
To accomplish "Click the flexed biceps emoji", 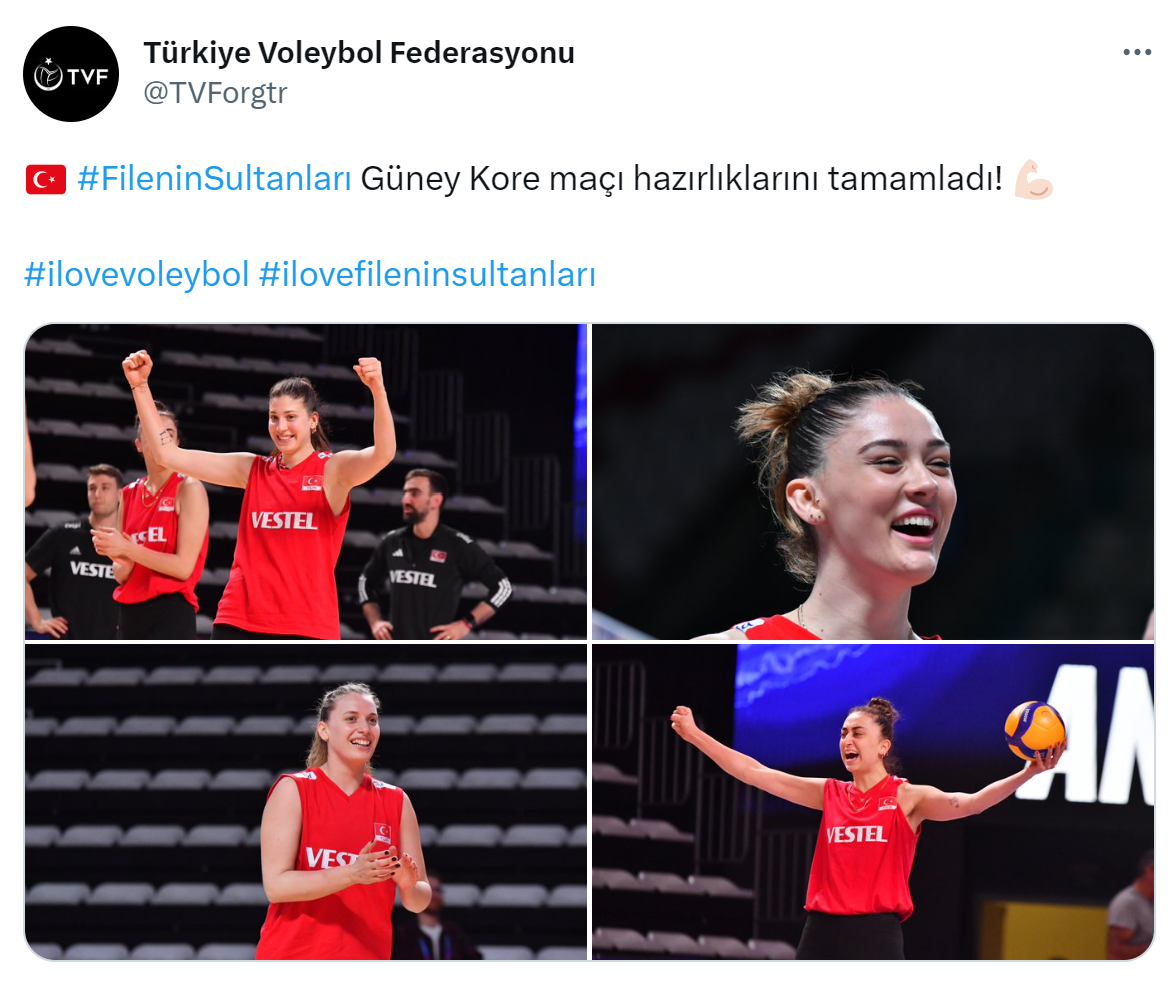I will pyautogui.click(x=1033, y=179).
